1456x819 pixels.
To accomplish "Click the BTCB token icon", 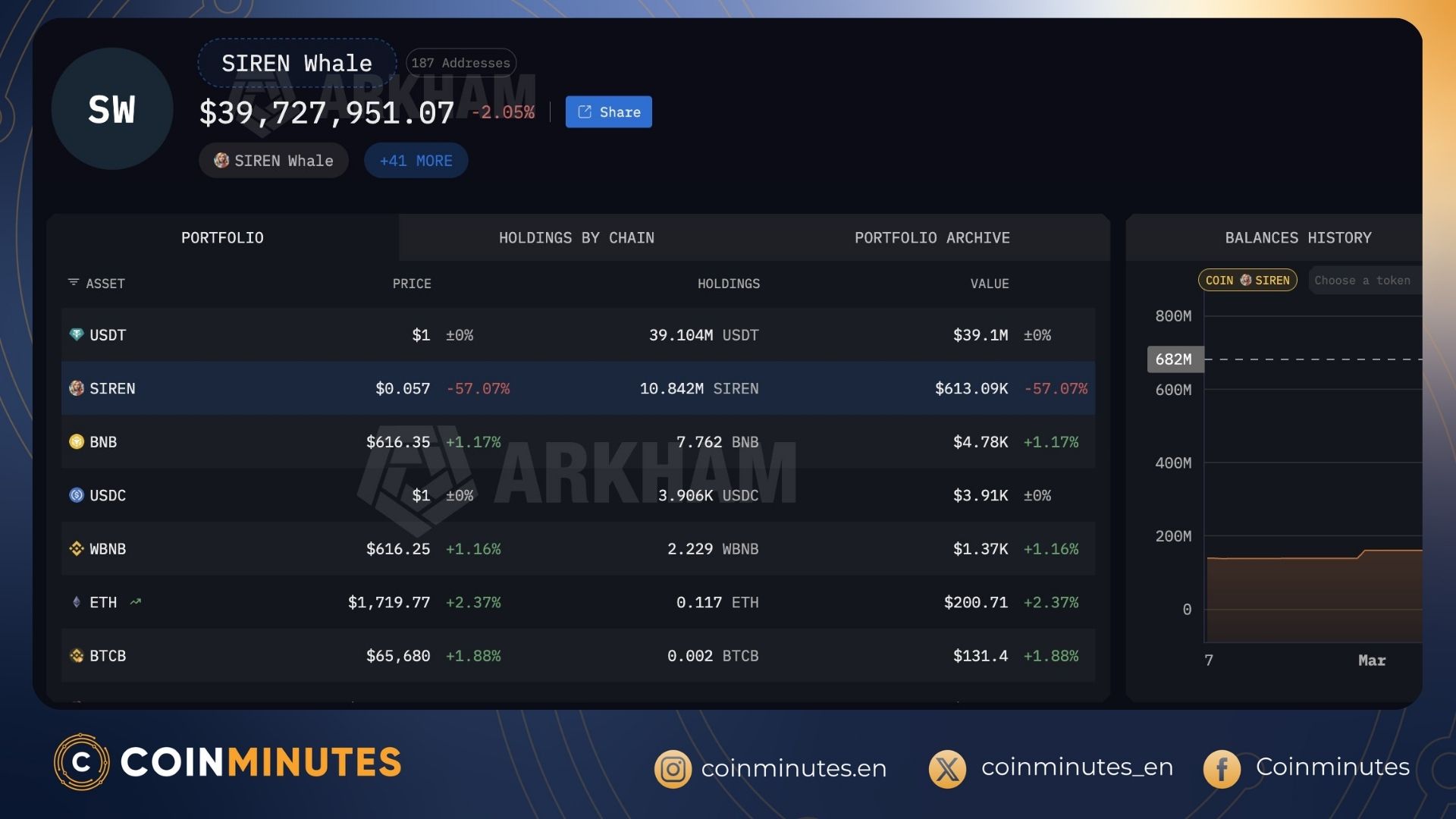I will tap(77, 655).
